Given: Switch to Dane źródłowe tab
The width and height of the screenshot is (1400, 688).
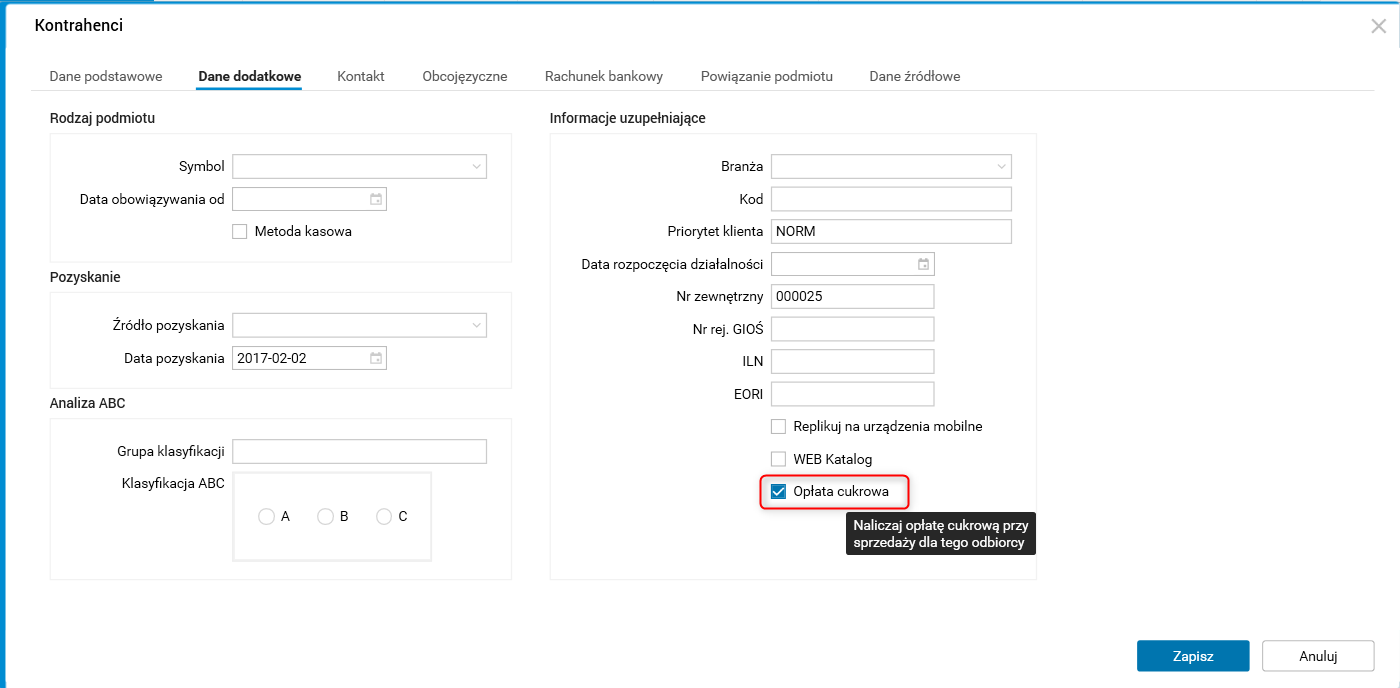Looking at the screenshot, I should pos(915,76).
